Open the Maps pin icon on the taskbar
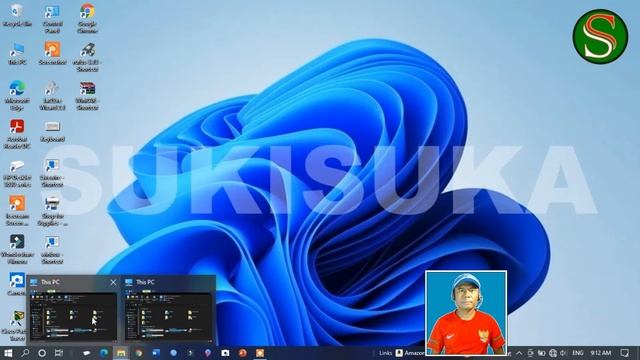640x360 pixels. pyautogui.click(x=208, y=353)
